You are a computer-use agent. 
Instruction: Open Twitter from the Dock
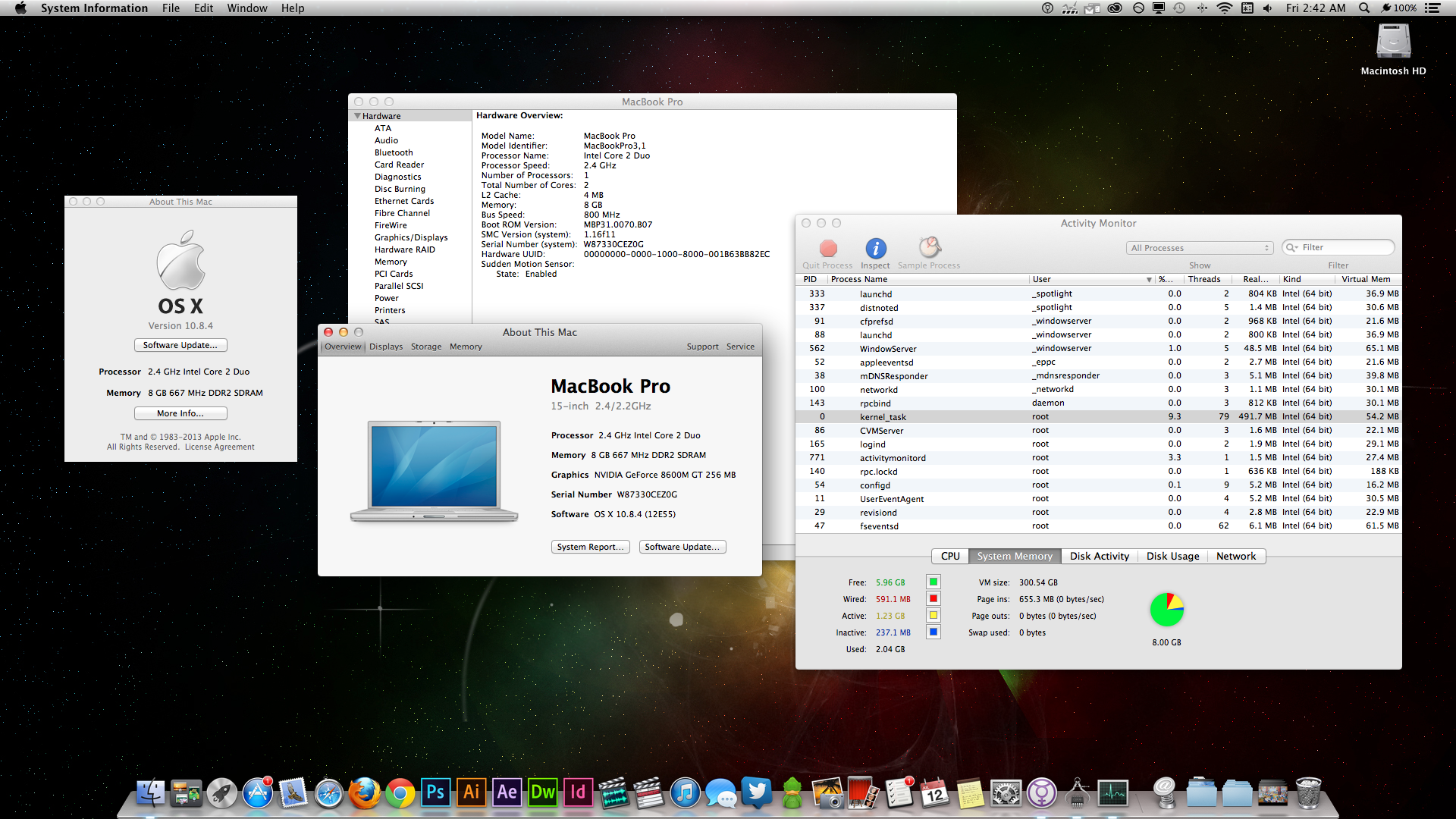[757, 793]
